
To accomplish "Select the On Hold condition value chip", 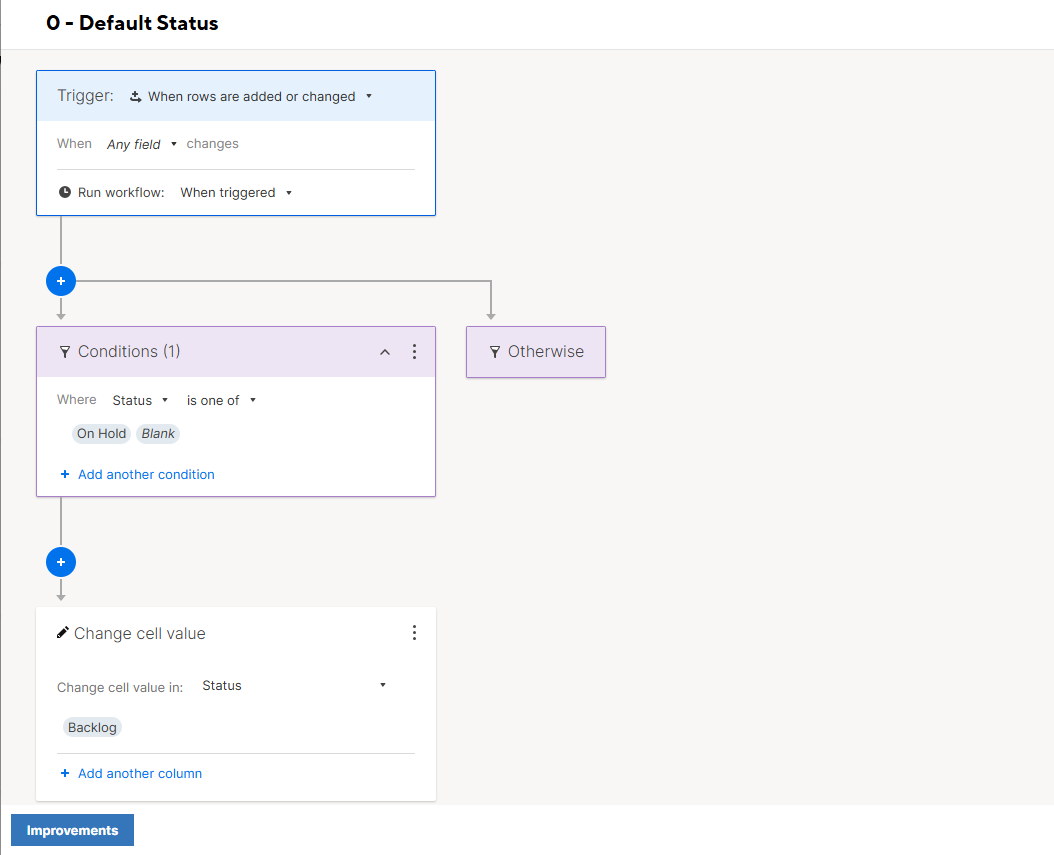I will tap(102, 433).
